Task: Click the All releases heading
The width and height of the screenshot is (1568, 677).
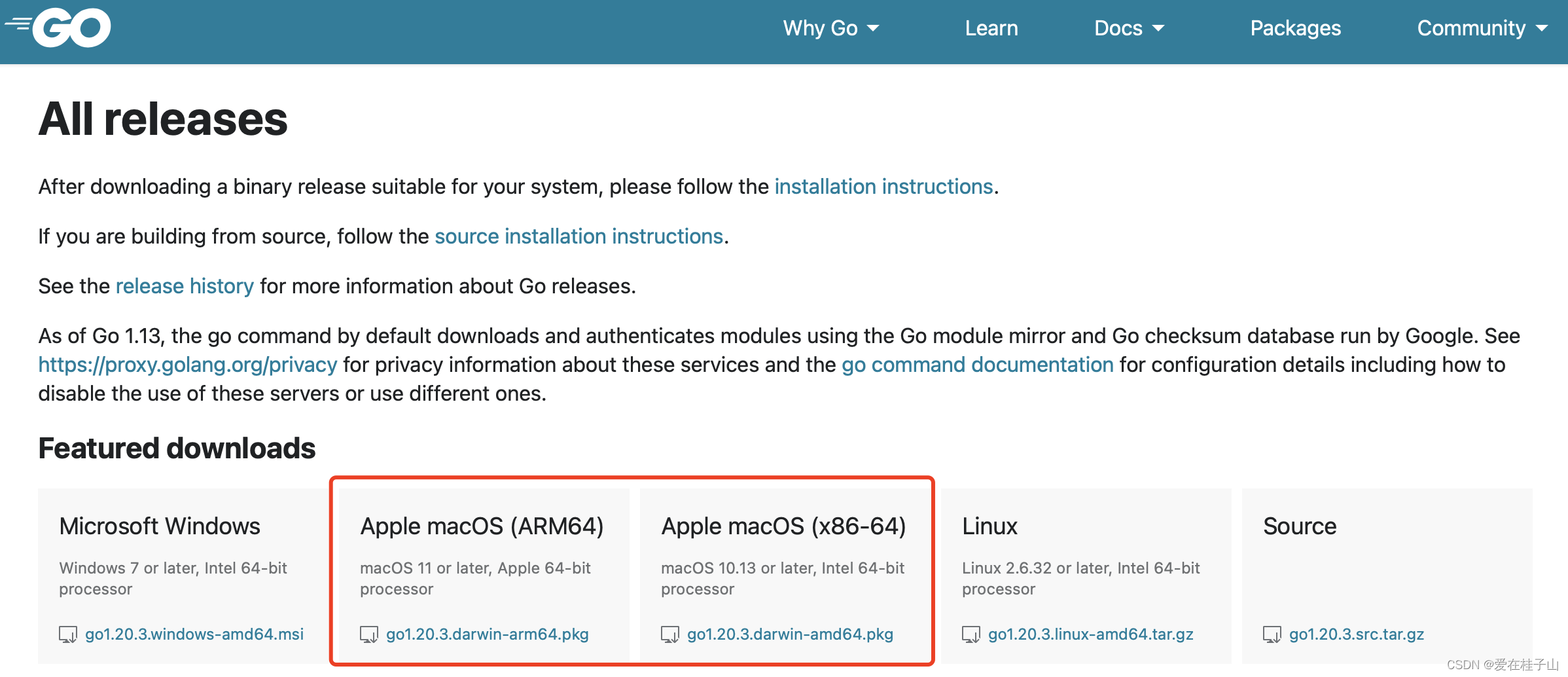Action: (163, 119)
